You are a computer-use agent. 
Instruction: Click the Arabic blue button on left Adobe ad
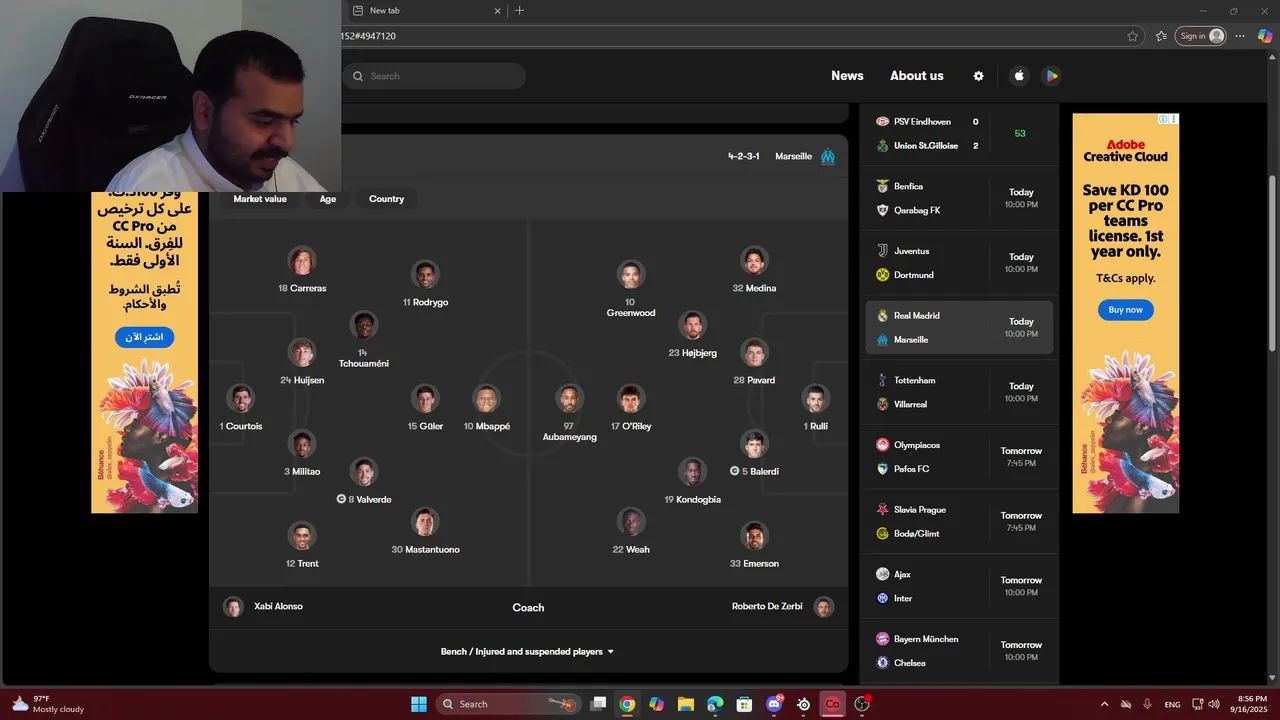coord(144,337)
